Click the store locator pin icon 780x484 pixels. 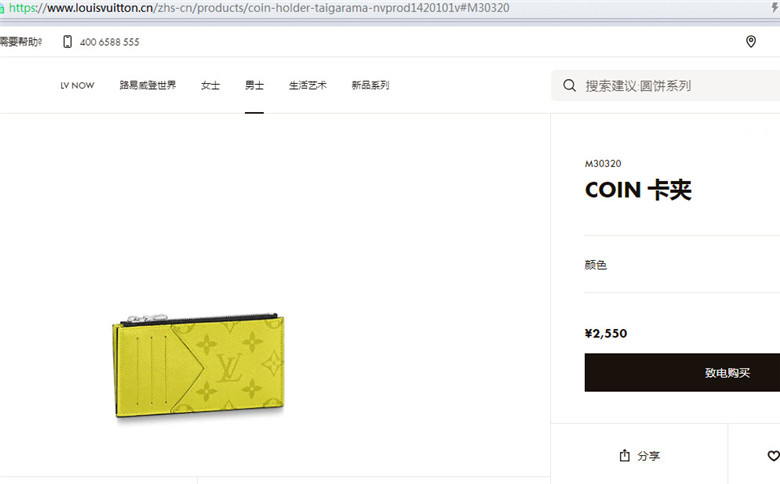751,41
